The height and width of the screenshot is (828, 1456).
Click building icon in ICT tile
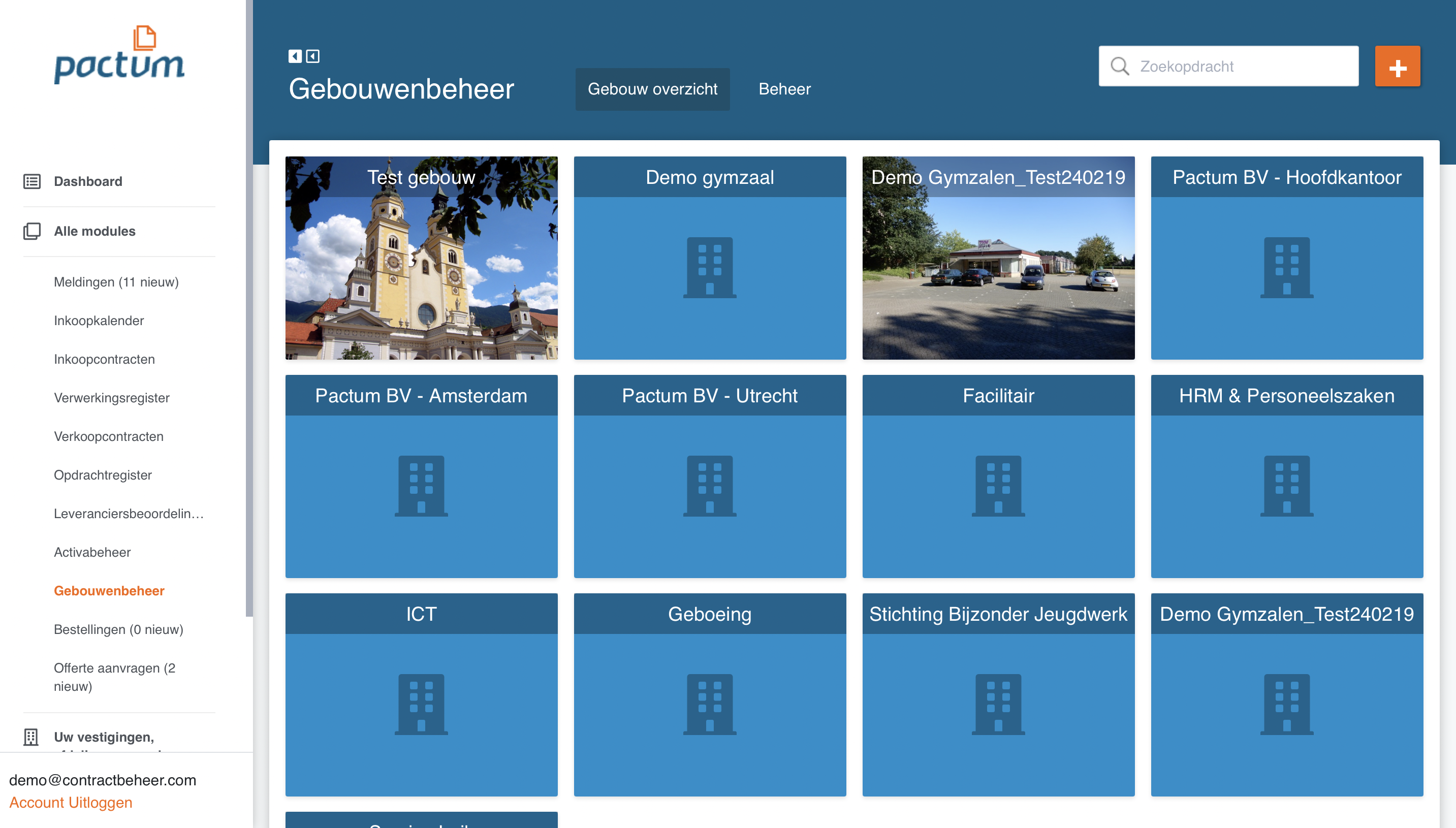tap(421, 704)
